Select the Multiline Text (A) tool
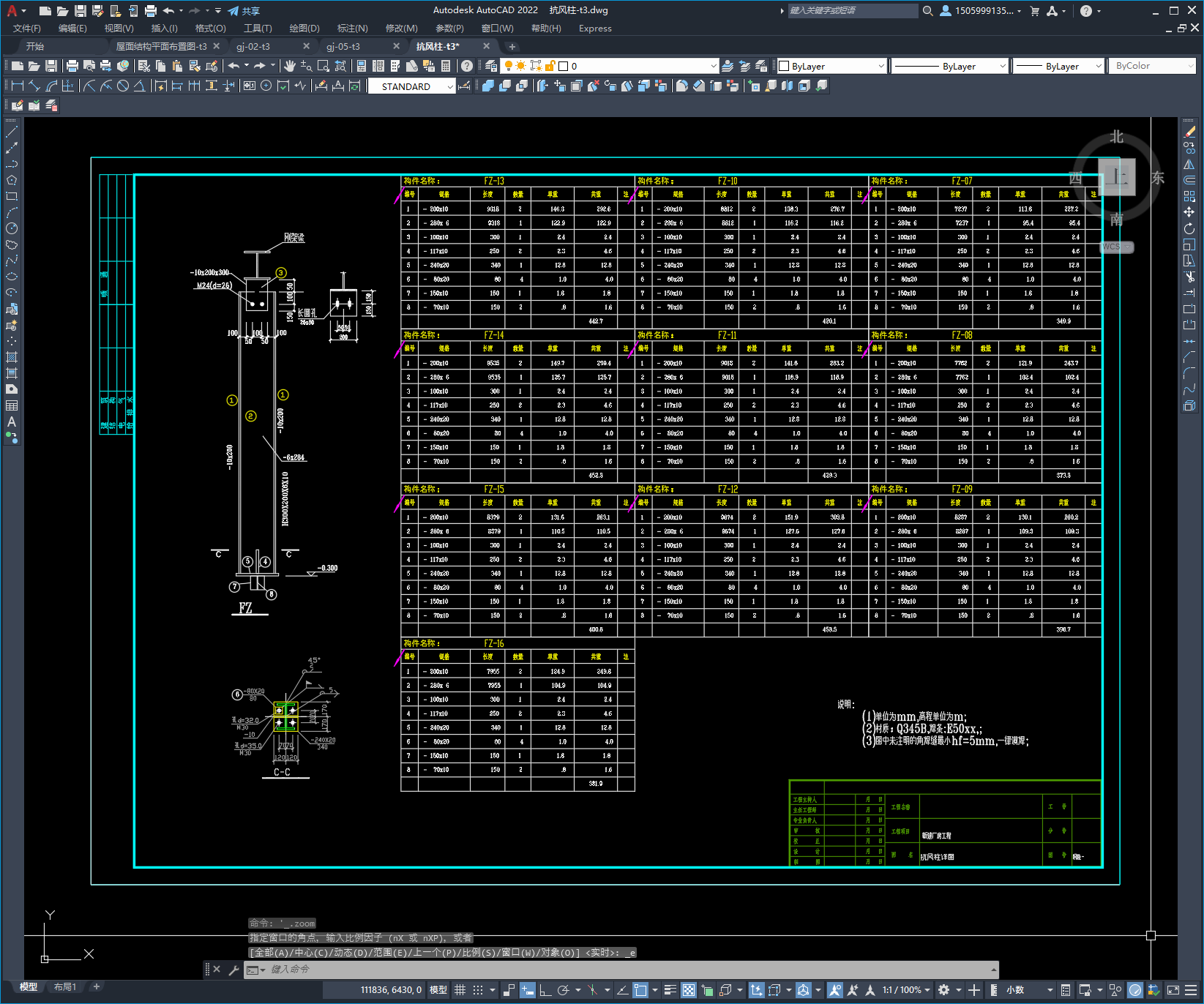Image resolution: width=1204 pixels, height=1004 pixels. [x=11, y=422]
